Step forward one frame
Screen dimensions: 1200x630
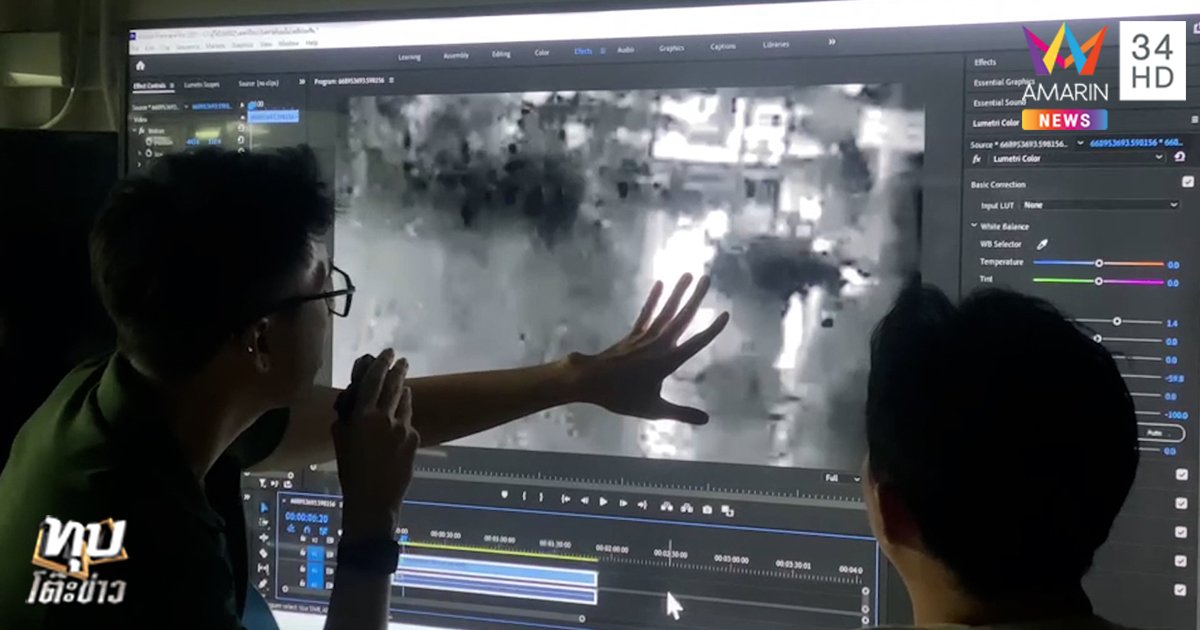tap(622, 502)
